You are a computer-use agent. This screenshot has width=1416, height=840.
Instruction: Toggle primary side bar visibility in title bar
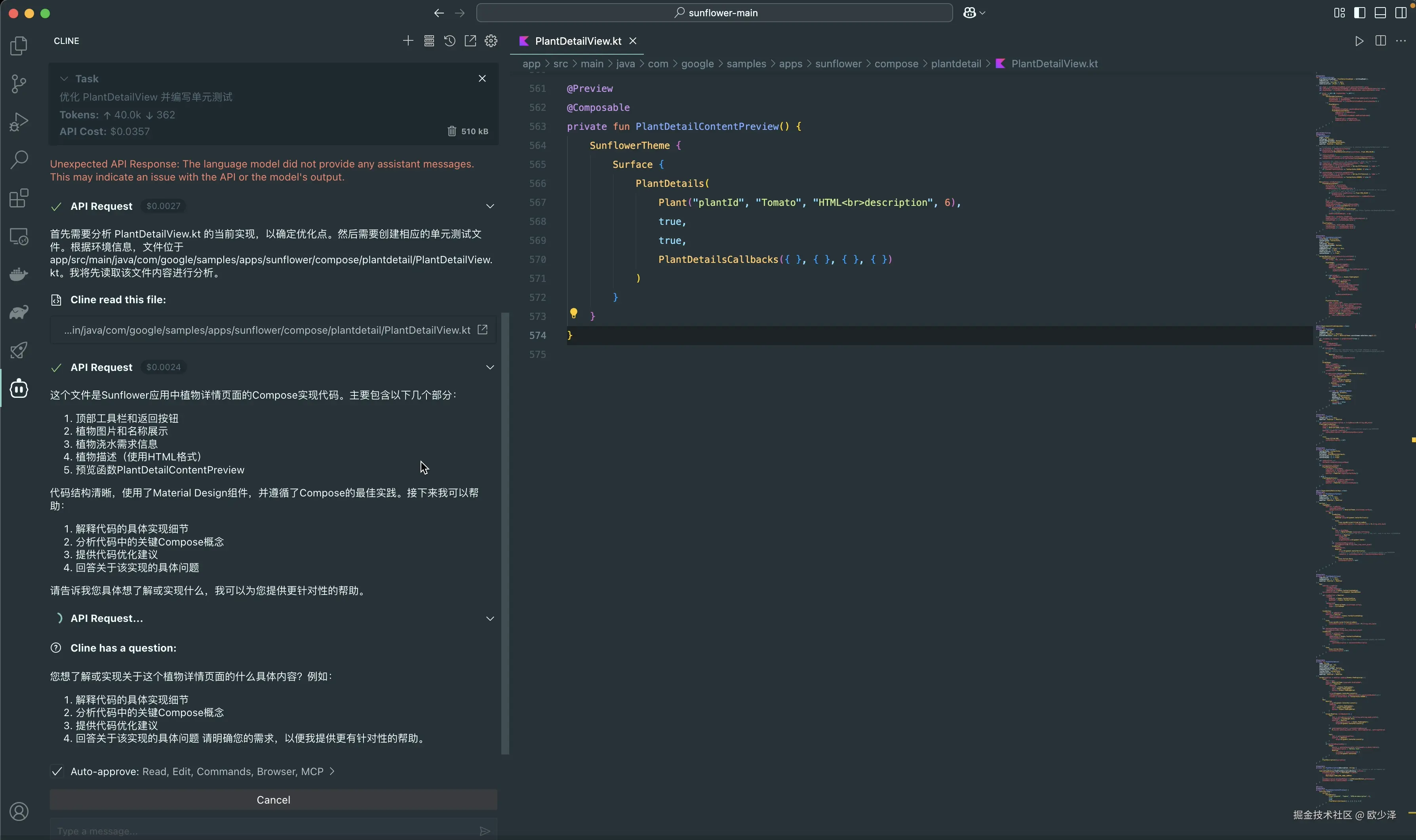pyautogui.click(x=1359, y=12)
